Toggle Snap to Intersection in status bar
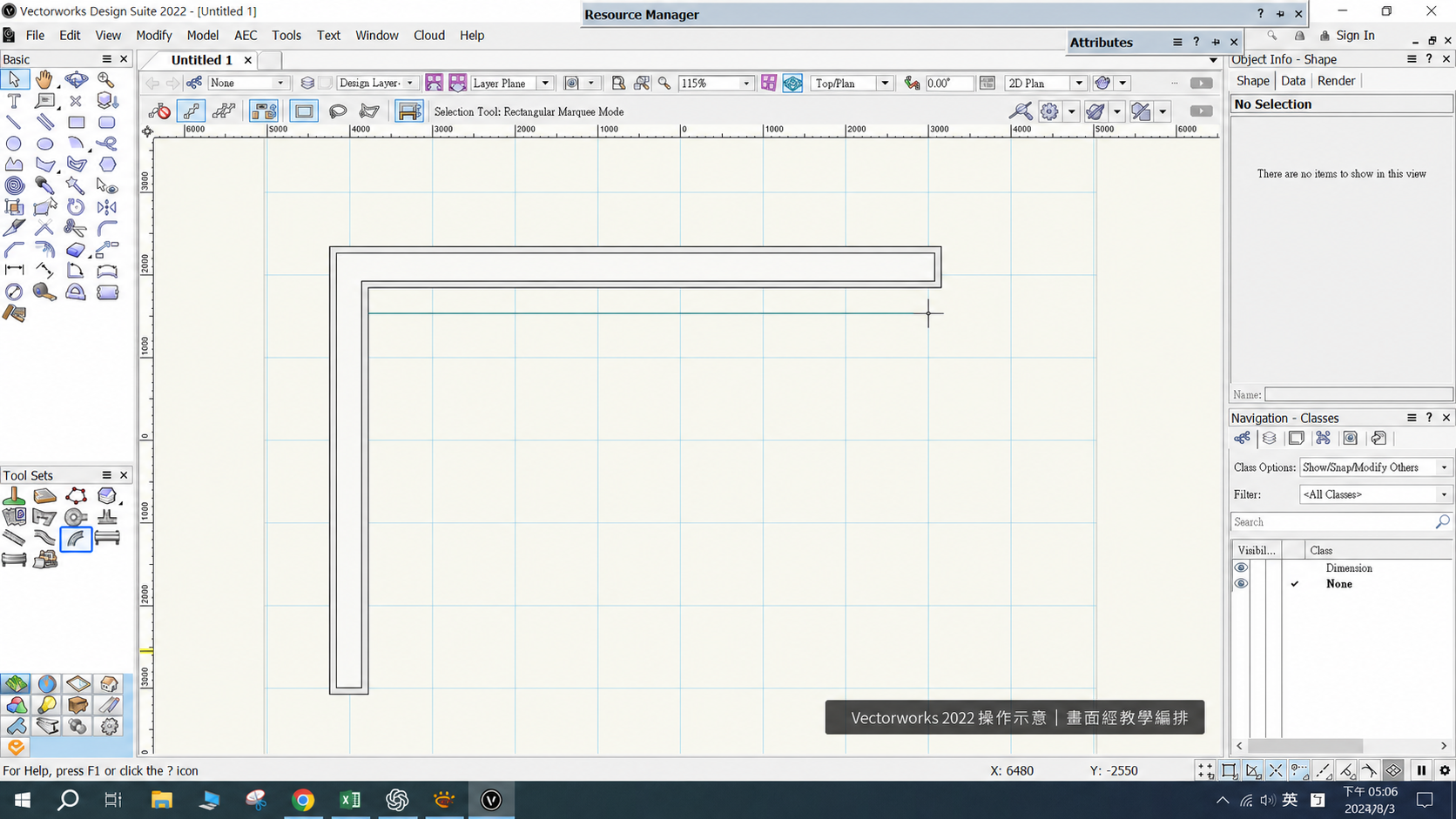The image size is (1456, 819). point(1276,770)
